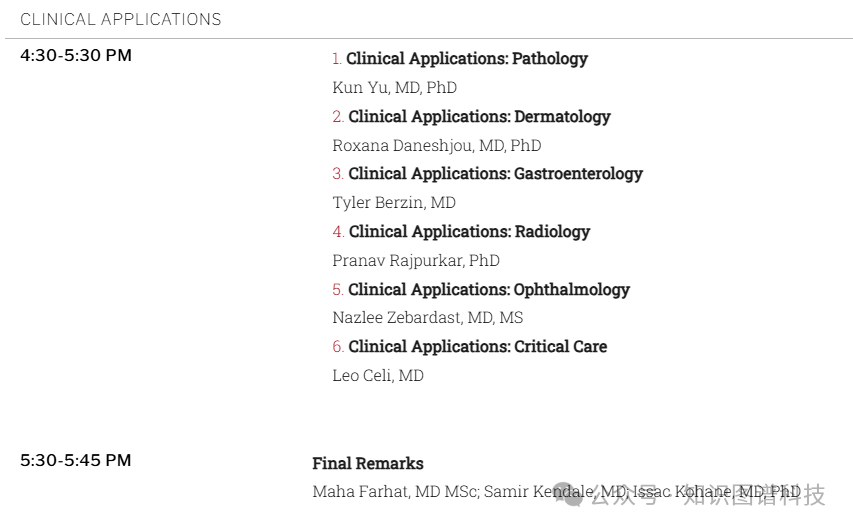This screenshot has height=529, width=853.
Task: Click the red number 1 list marker
Action: click(x=337, y=58)
